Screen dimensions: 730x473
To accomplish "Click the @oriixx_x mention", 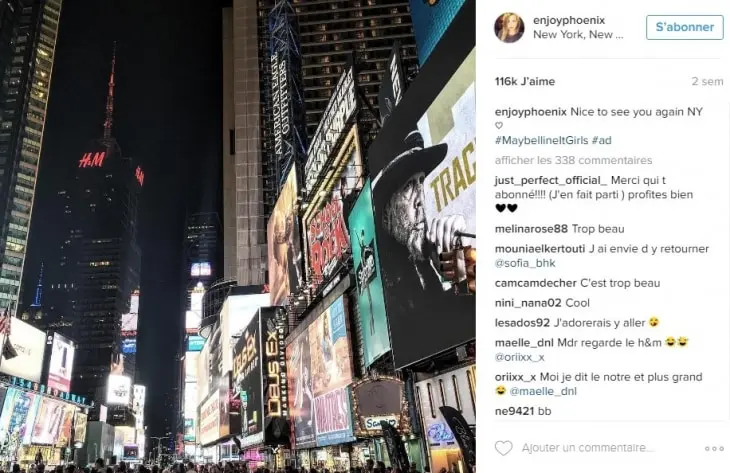I will point(520,357).
